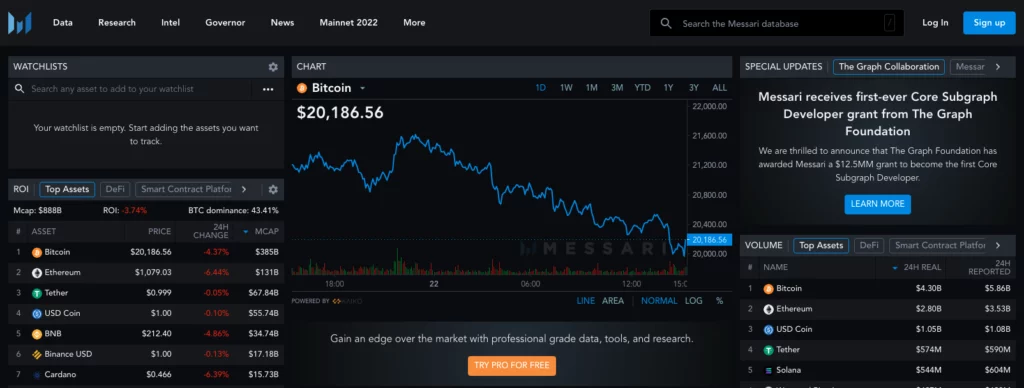The image size is (1024, 388).
Task: Toggle chart scale to LOG
Action: 694,301
